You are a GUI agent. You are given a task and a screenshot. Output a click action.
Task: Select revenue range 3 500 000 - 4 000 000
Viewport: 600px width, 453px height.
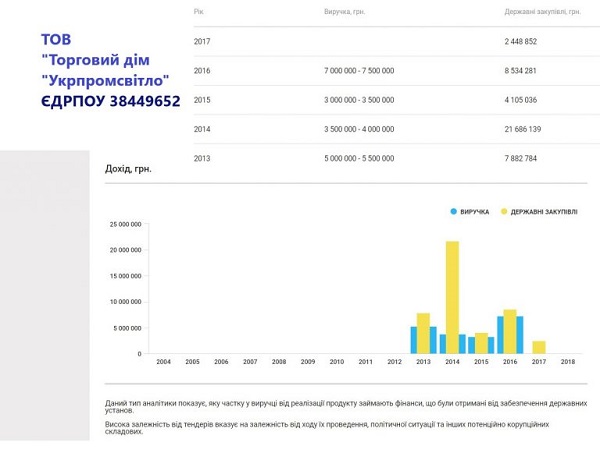pyautogui.click(x=359, y=129)
